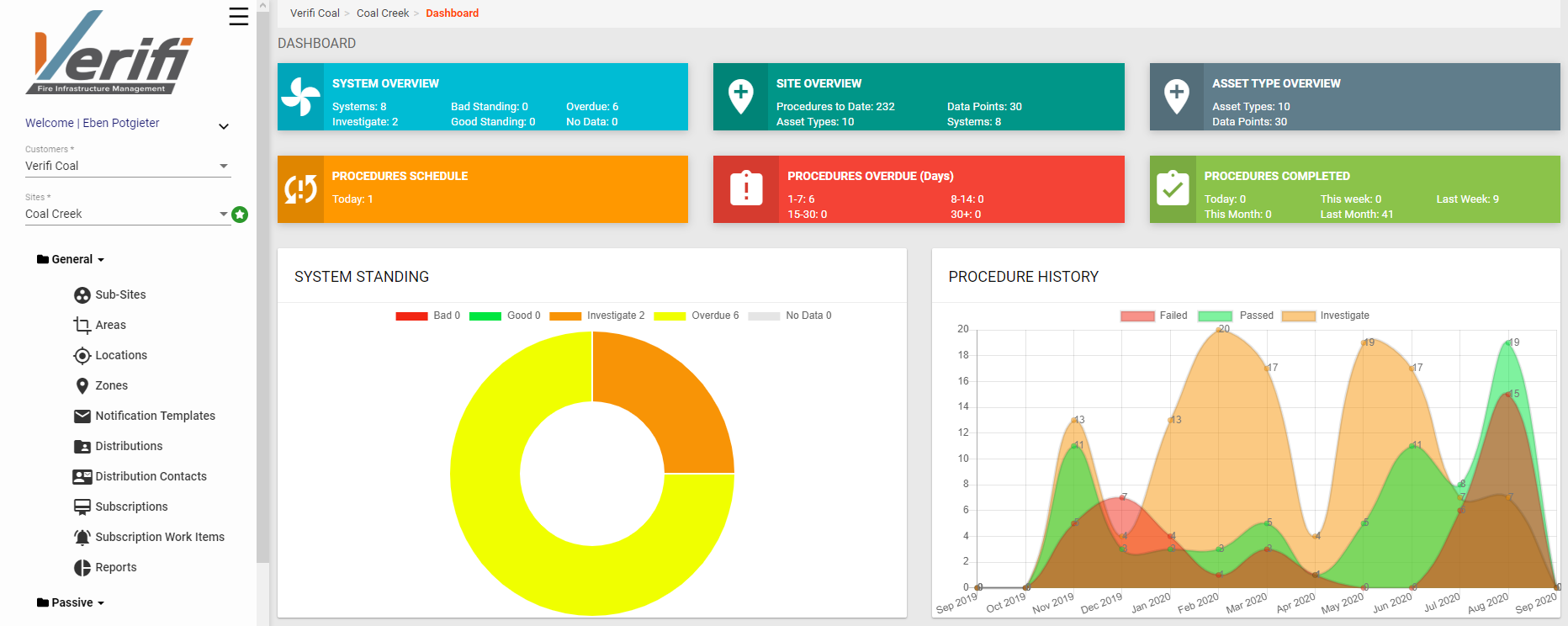This screenshot has height=626, width=1568.
Task: Toggle Investigate series in System Standing legend
Action: 597,316
